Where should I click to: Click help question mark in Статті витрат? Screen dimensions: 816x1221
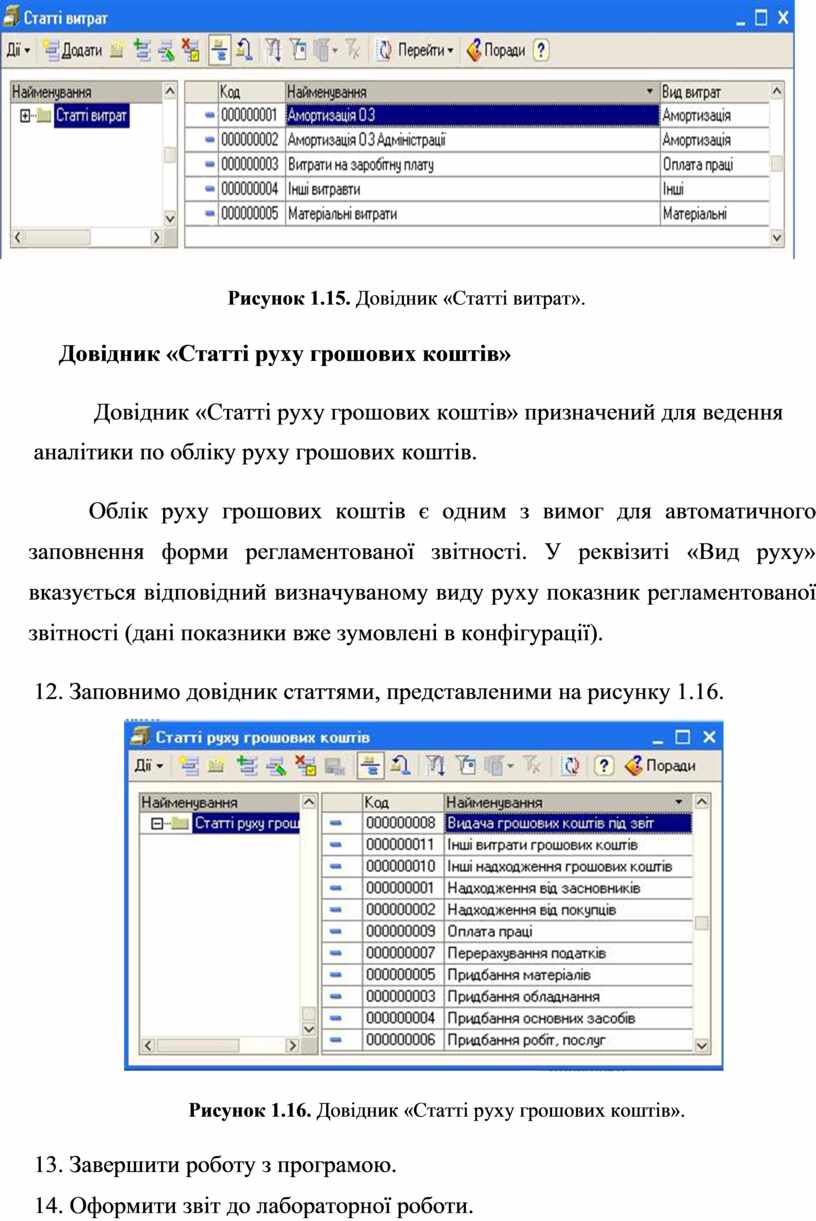[541, 50]
